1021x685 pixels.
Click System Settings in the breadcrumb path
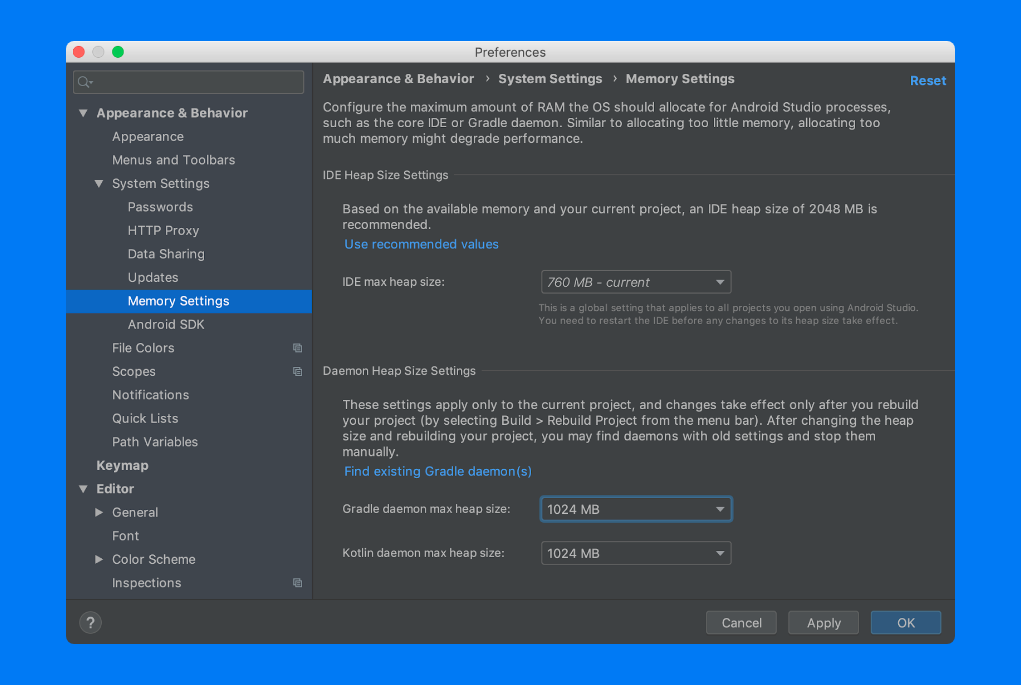tap(550, 79)
